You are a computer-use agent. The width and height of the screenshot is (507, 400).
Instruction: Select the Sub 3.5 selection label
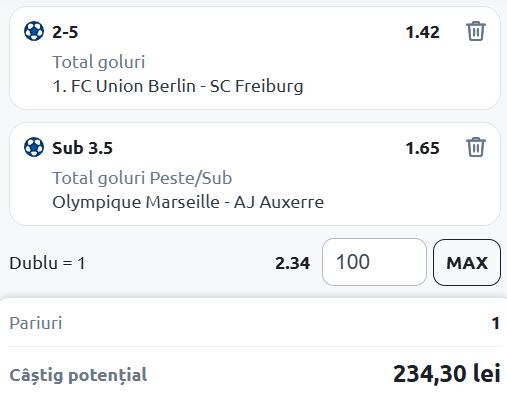[82, 148]
